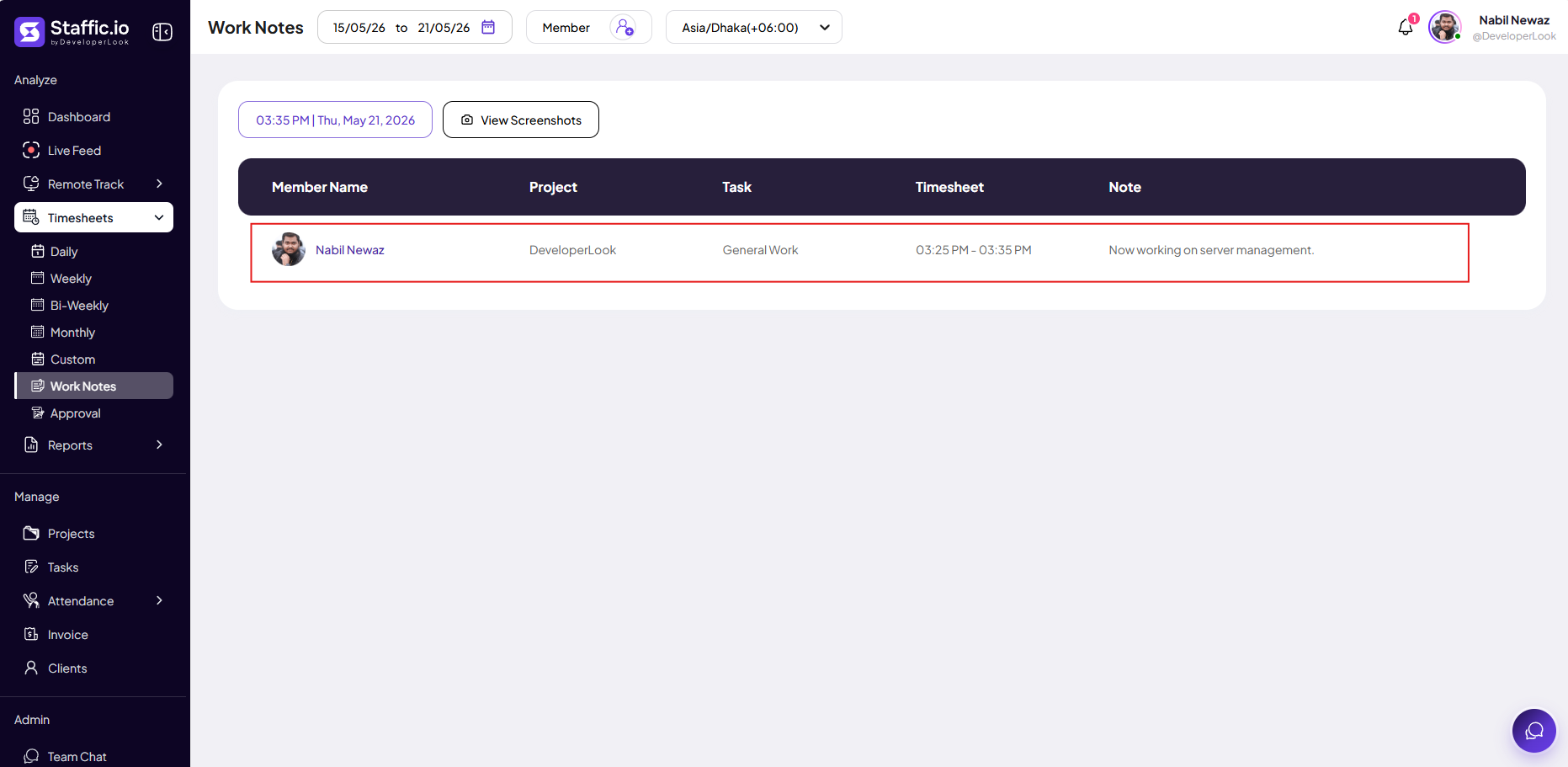Screen dimensions: 1568x767
Task: Click the Team Chat icon
Action: [x=31, y=756]
